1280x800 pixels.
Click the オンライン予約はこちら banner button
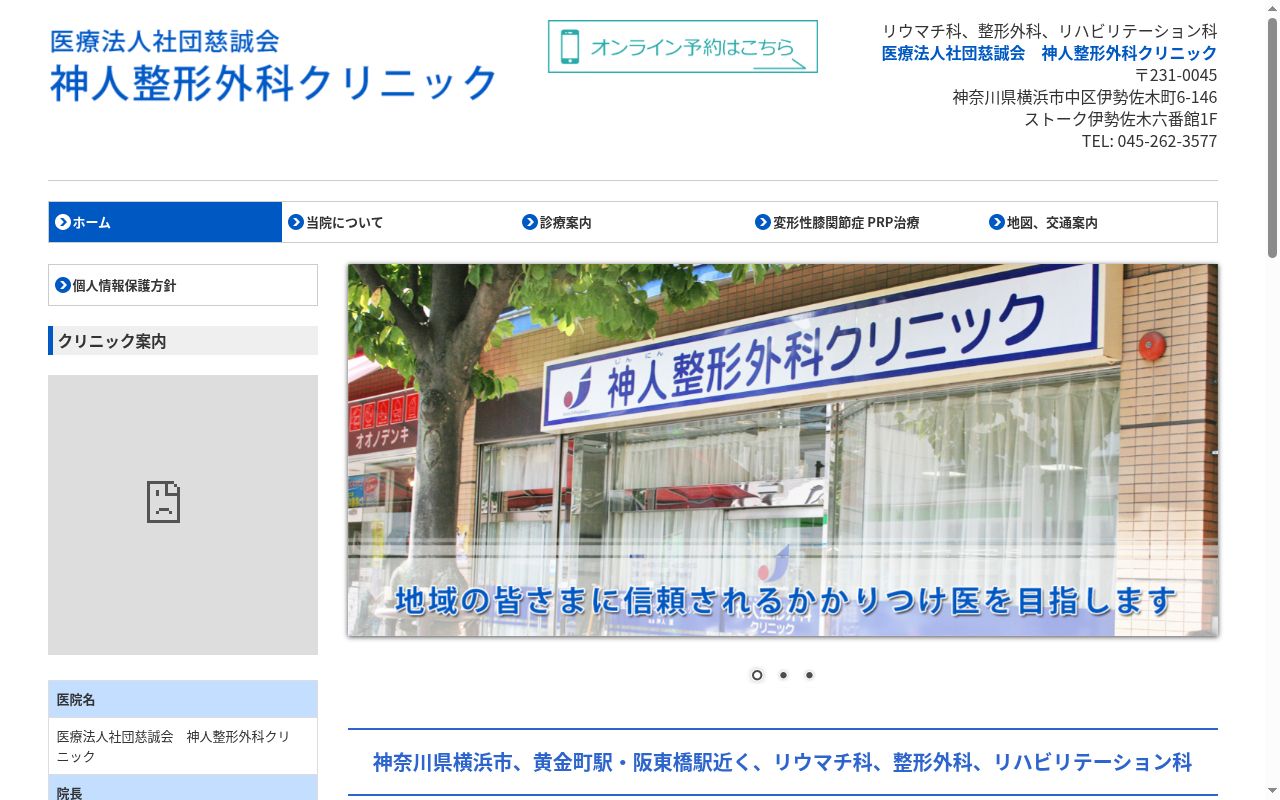[683, 47]
